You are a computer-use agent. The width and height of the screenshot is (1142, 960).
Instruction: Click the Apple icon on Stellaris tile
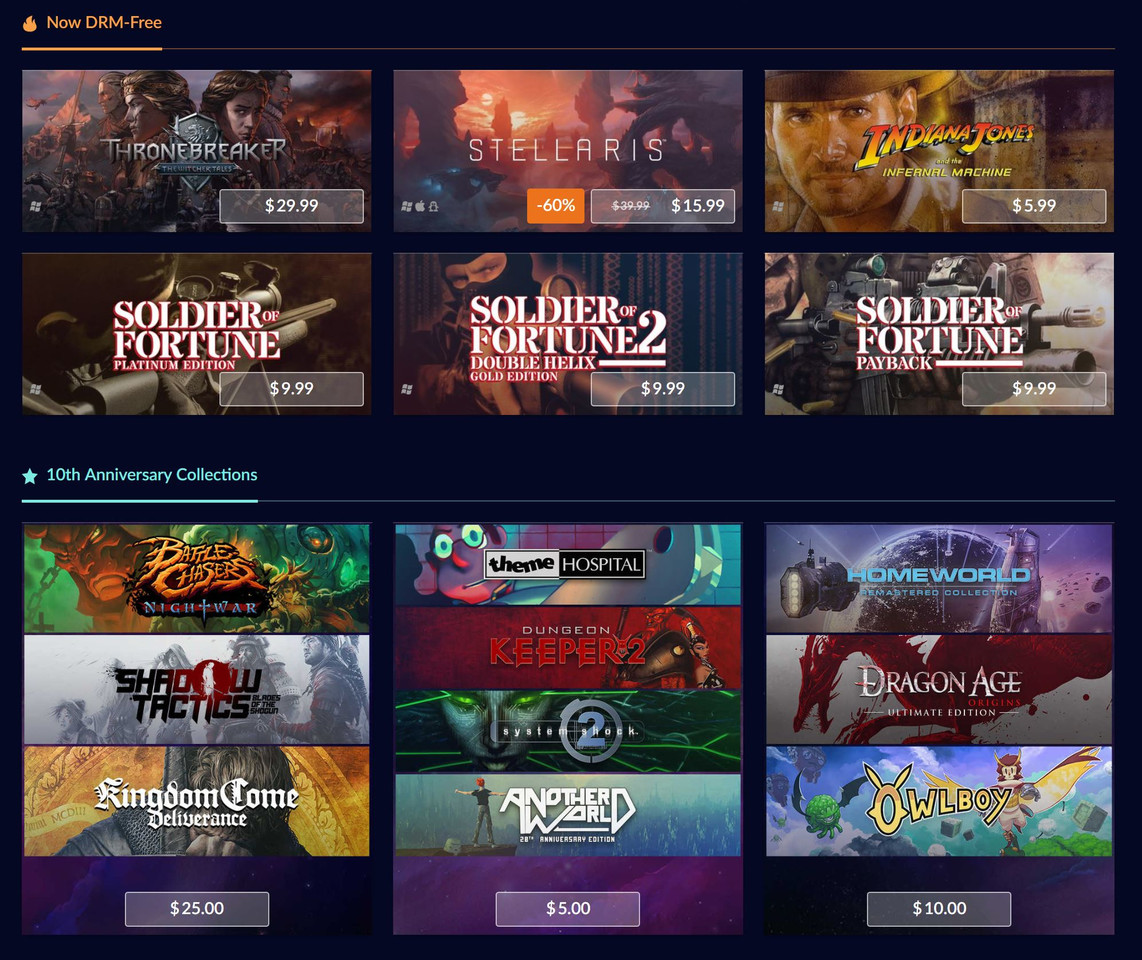point(420,206)
